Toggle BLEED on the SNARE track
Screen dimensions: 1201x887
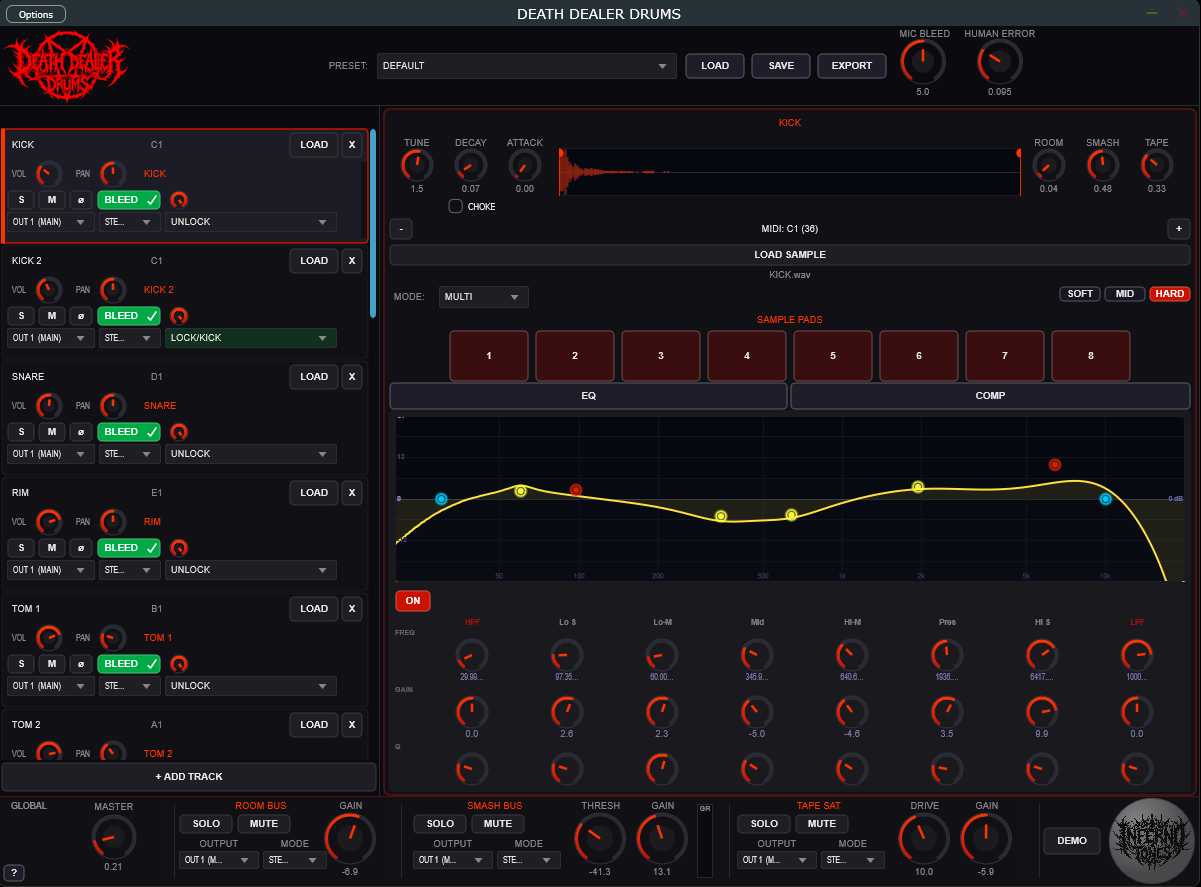tap(129, 432)
